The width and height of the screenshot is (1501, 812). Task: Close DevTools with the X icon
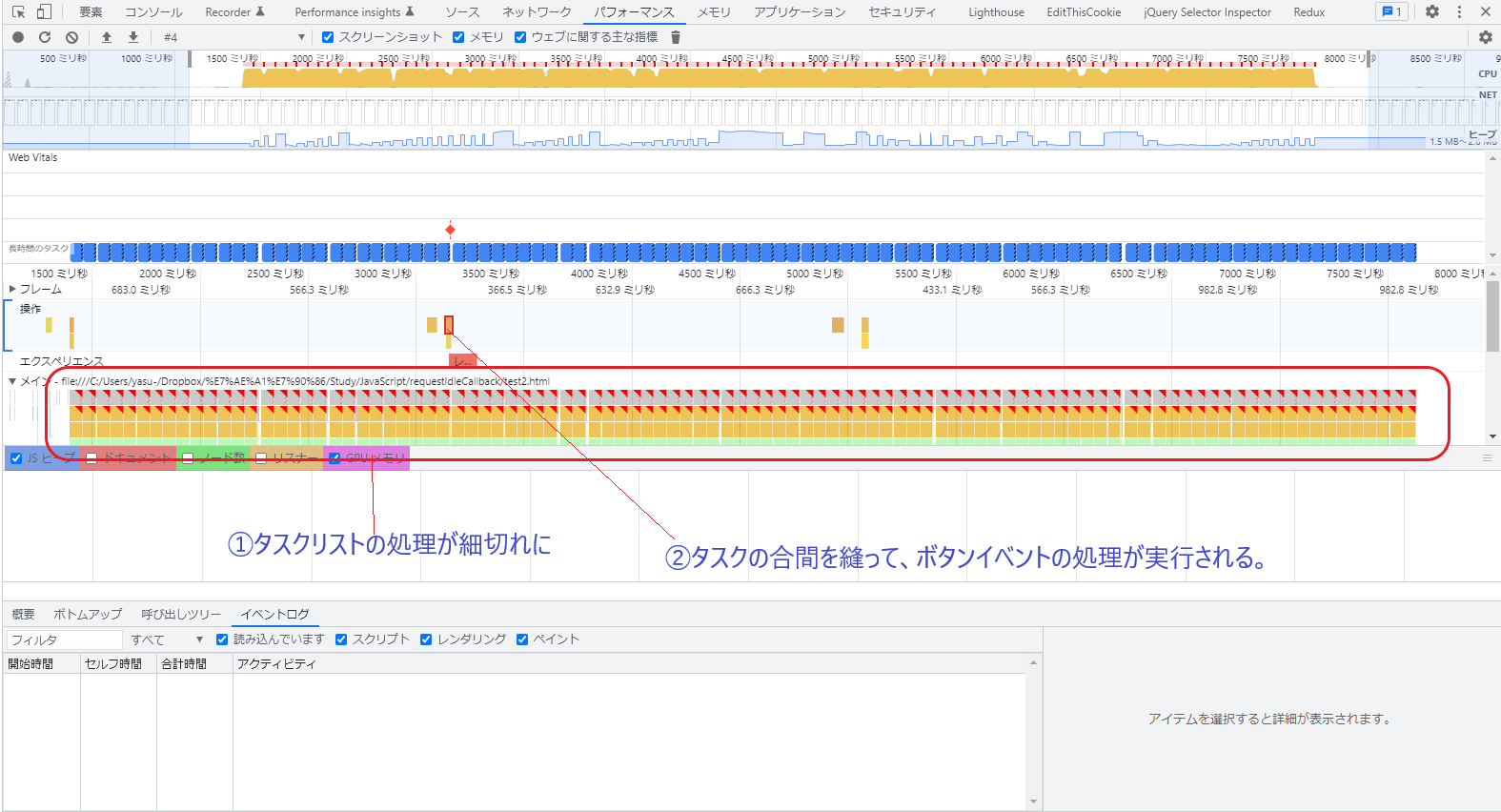[1486, 12]
